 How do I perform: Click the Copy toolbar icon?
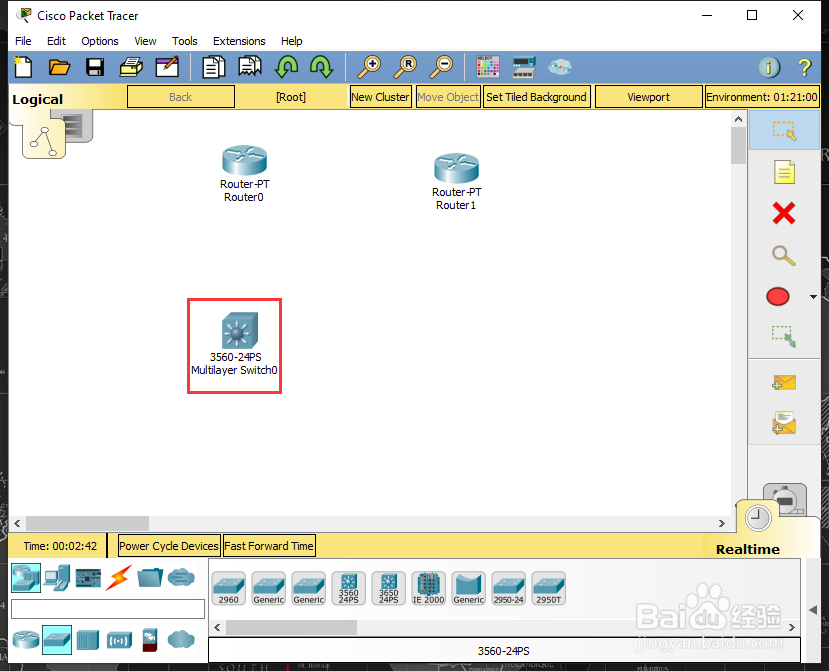[x=214, y=67]
